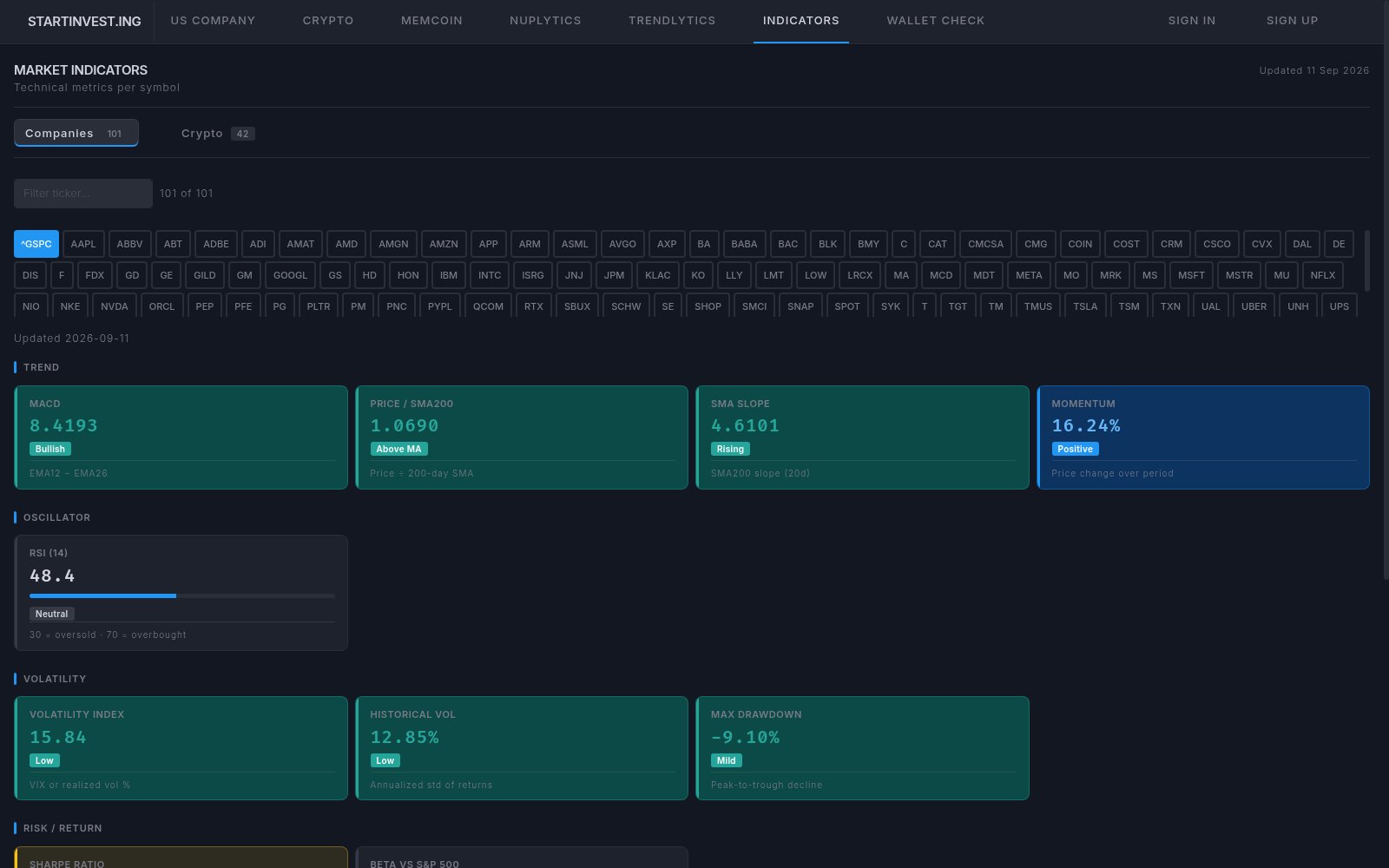Choose ticker MSFT
The image size is (1389, 868).
pos(1191,275)
